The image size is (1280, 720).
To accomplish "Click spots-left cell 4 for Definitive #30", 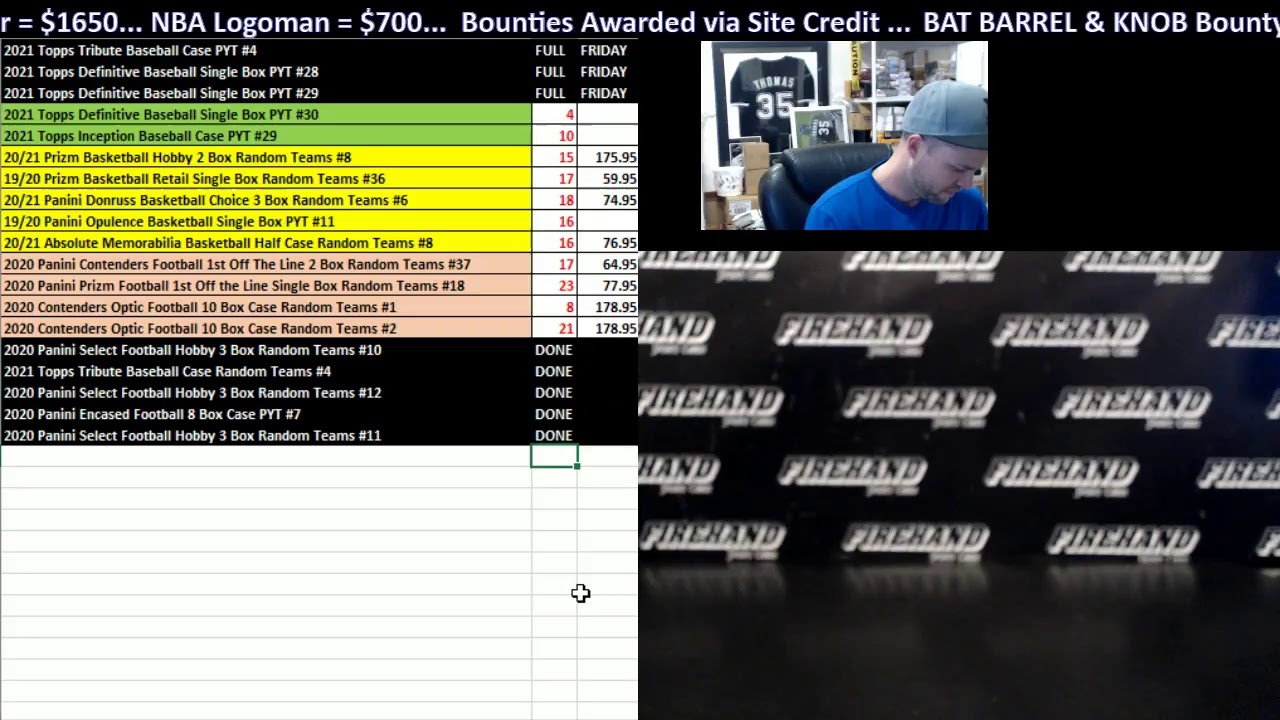I will point(554,114).
